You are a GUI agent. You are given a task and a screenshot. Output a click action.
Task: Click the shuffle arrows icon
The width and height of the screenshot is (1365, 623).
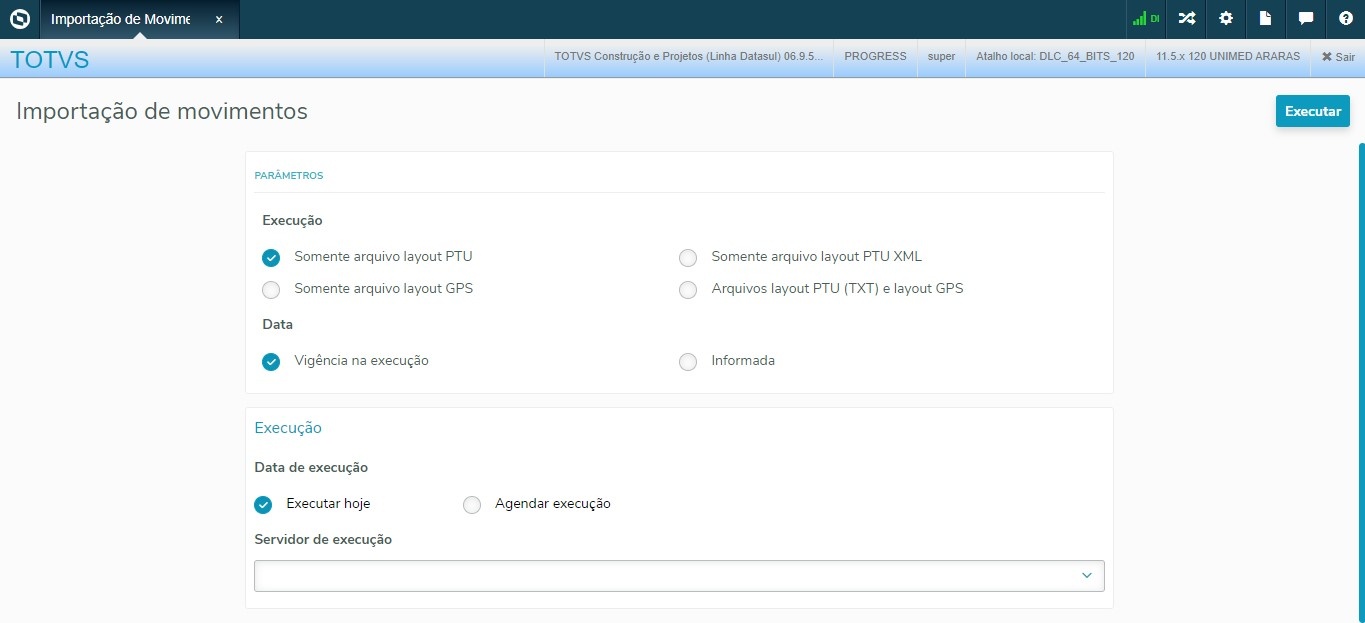(x=1186, y=19)
